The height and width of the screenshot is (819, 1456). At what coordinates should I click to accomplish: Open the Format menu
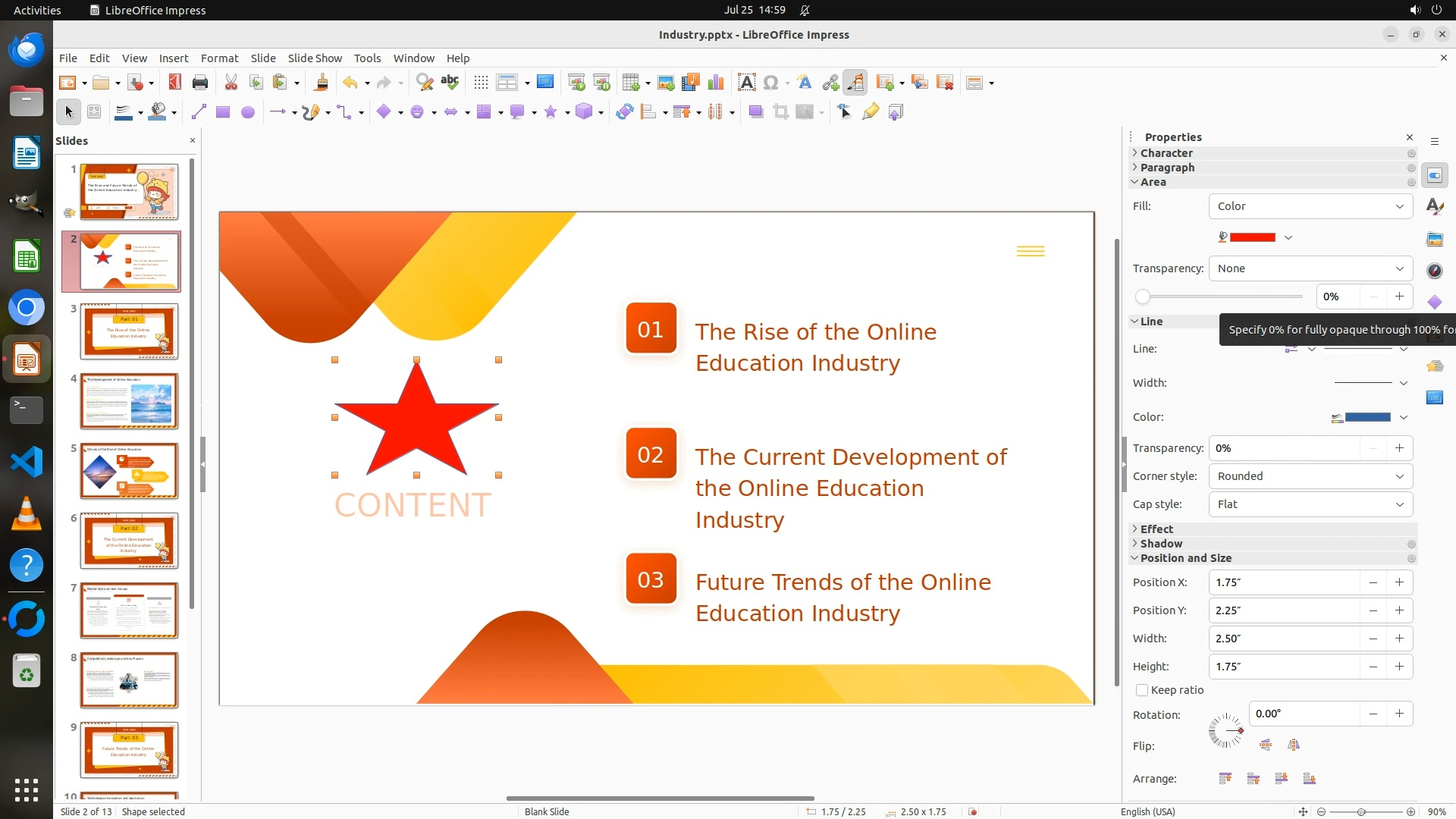pyautogui.click(x=219, y=58)
